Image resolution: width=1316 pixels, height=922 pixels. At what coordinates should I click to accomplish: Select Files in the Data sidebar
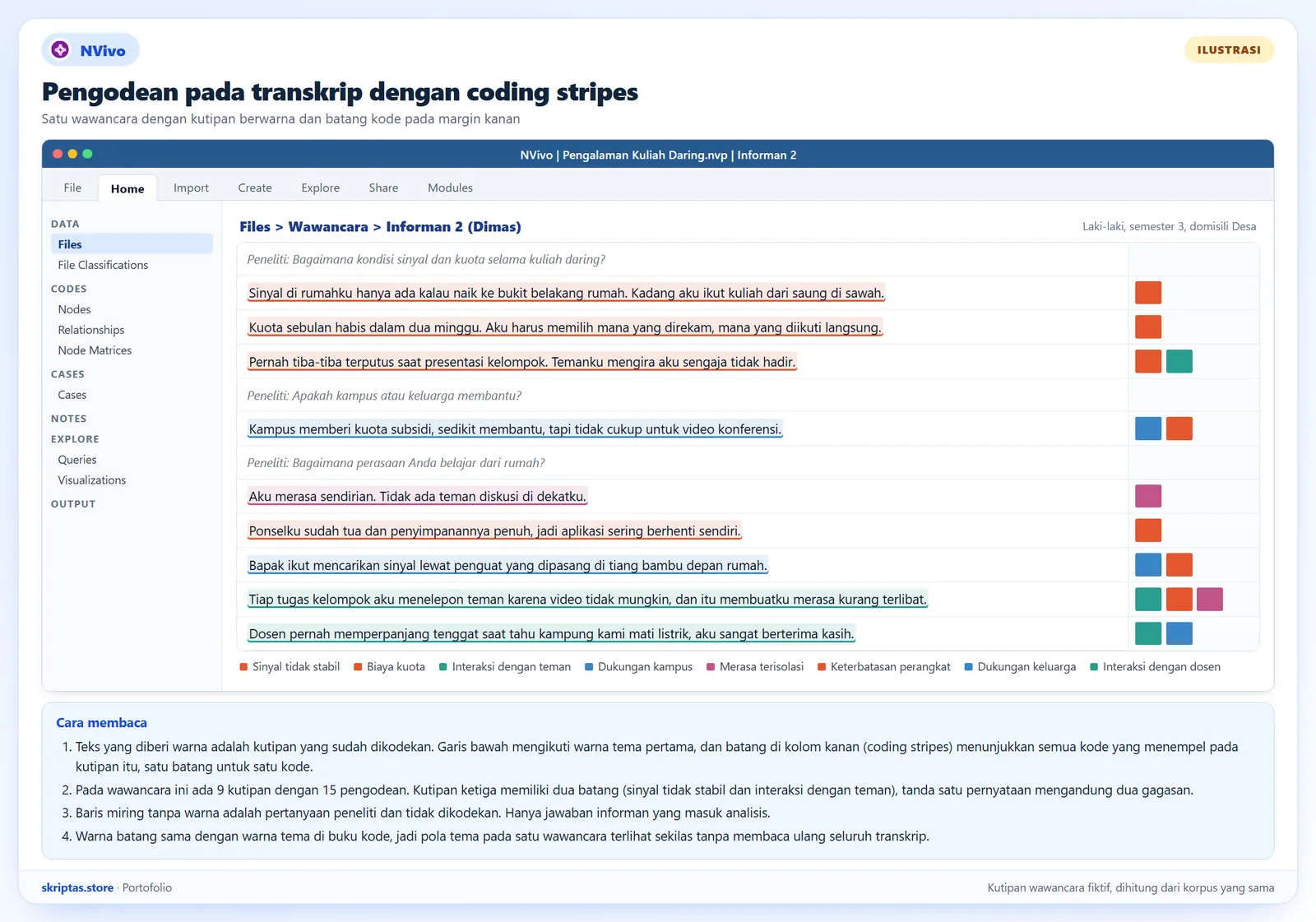(x=132, y=244)
